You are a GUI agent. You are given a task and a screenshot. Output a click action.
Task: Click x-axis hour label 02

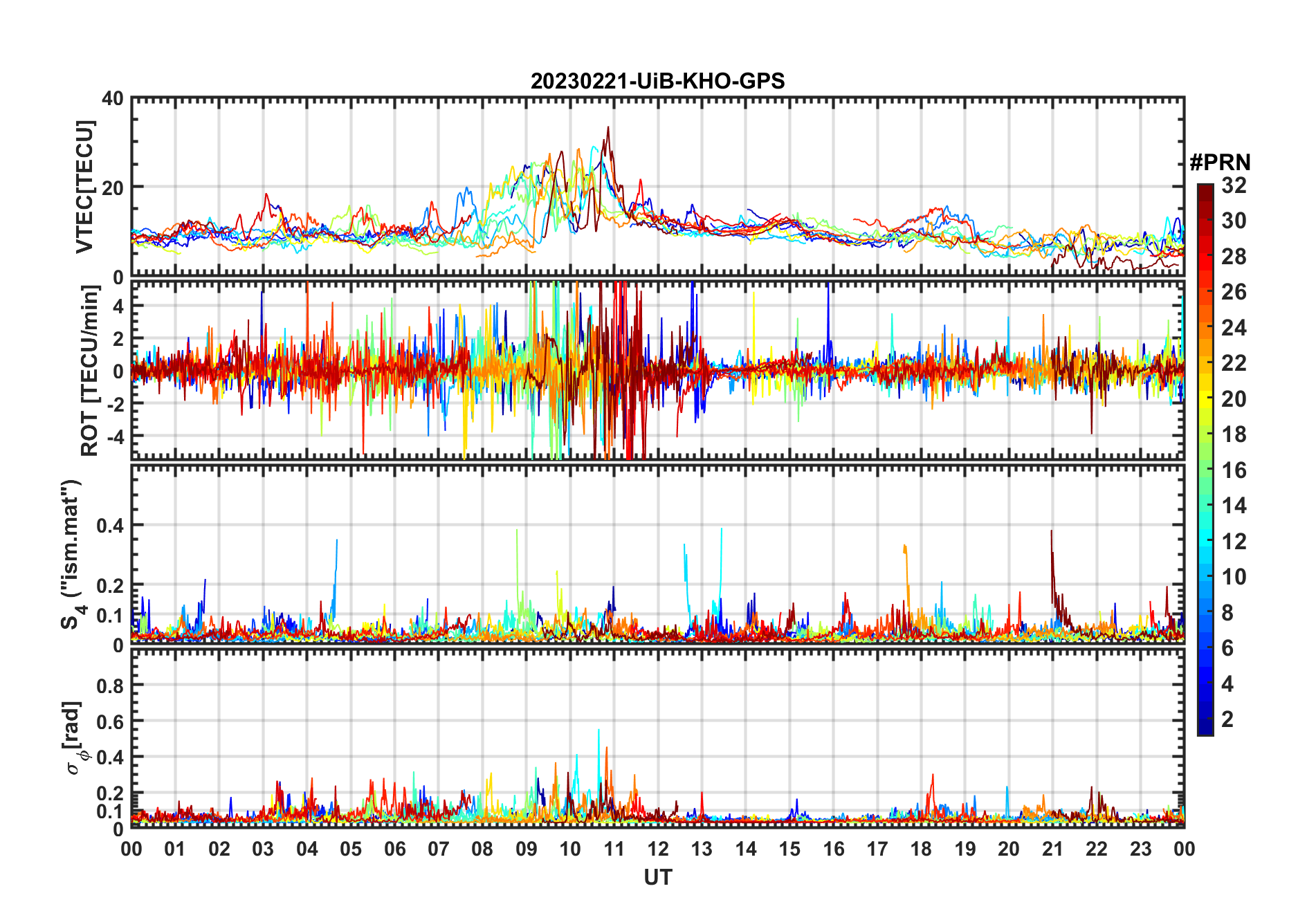[219, 849]
